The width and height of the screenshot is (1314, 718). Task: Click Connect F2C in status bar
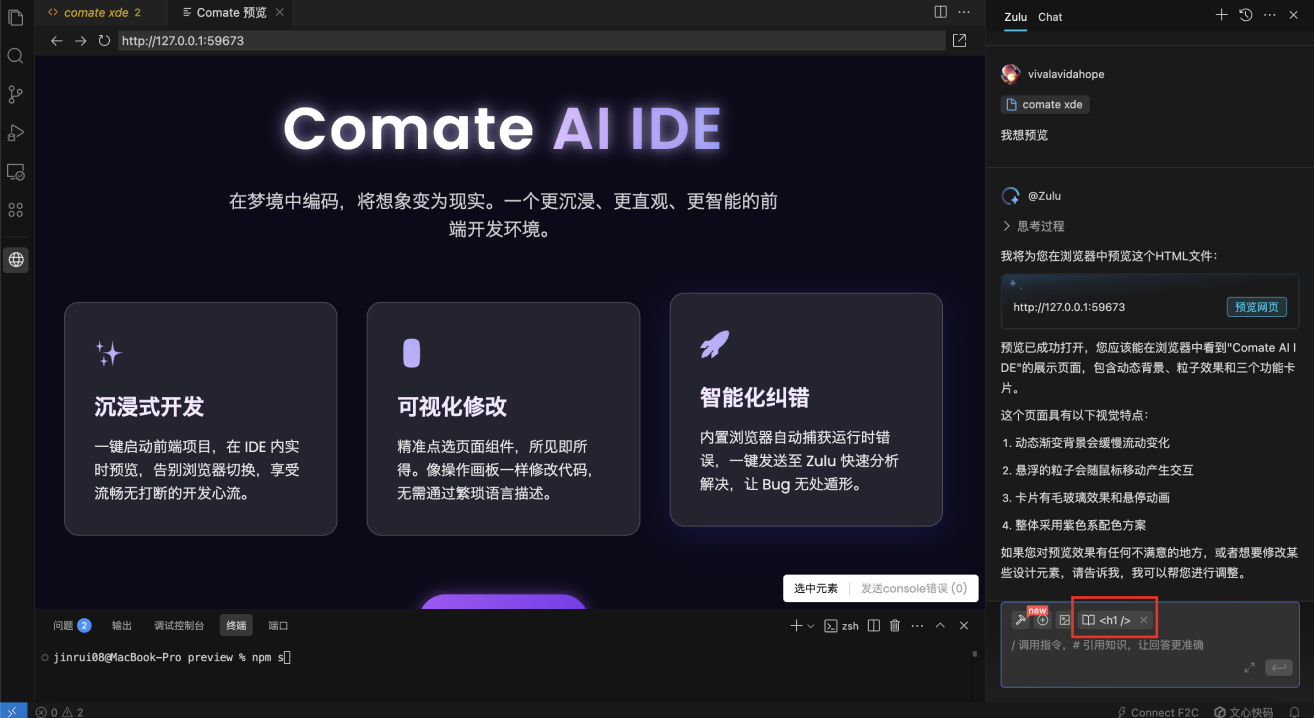pos(1157,712)
